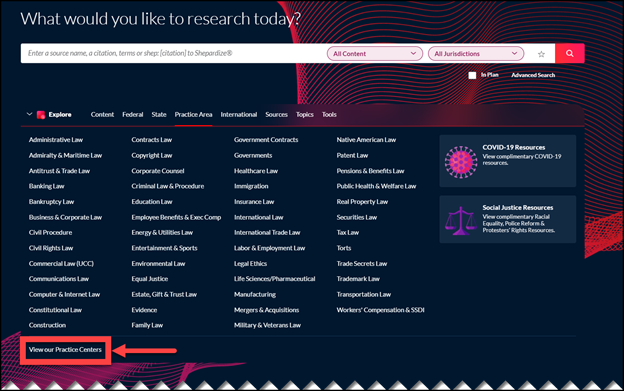
Task: Open the Bankruptcy Law practice area
Action: pos(51,202)
